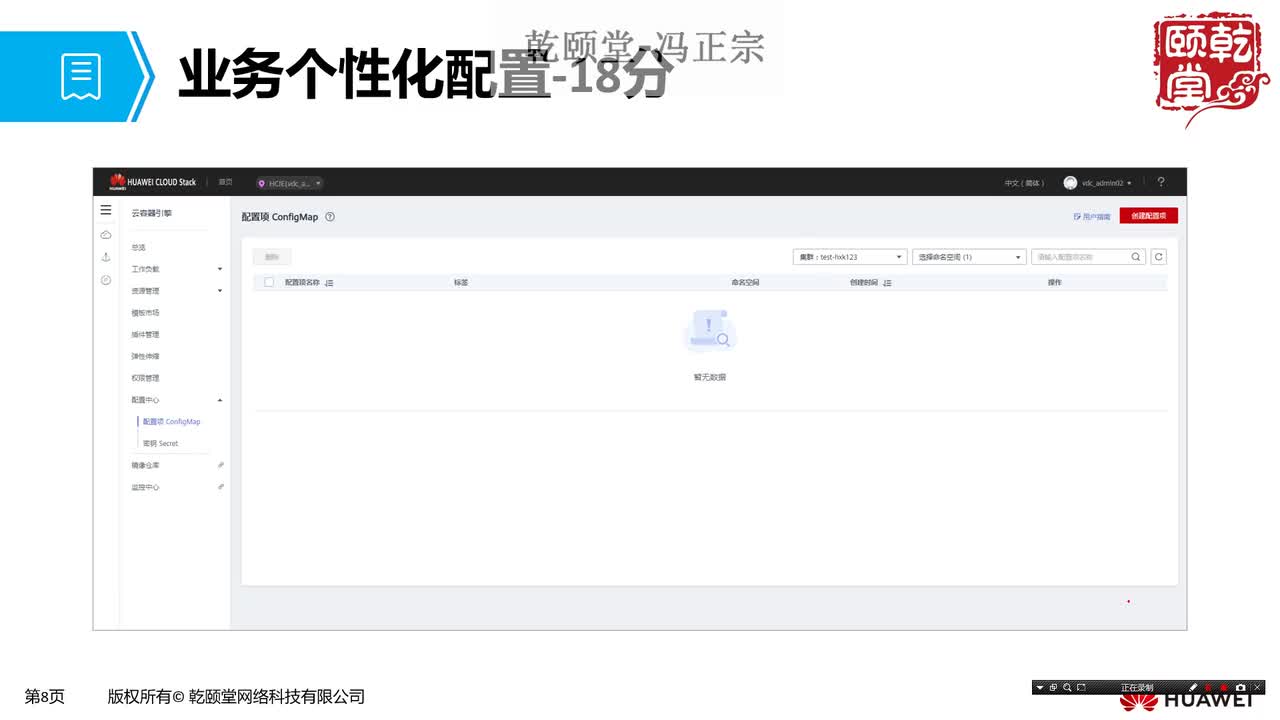Image resolution: width=1280 pixels, height=720 pixels.
Task: Select 密钥 Secret in the sidebar
Action: click(x=160, y=443)
